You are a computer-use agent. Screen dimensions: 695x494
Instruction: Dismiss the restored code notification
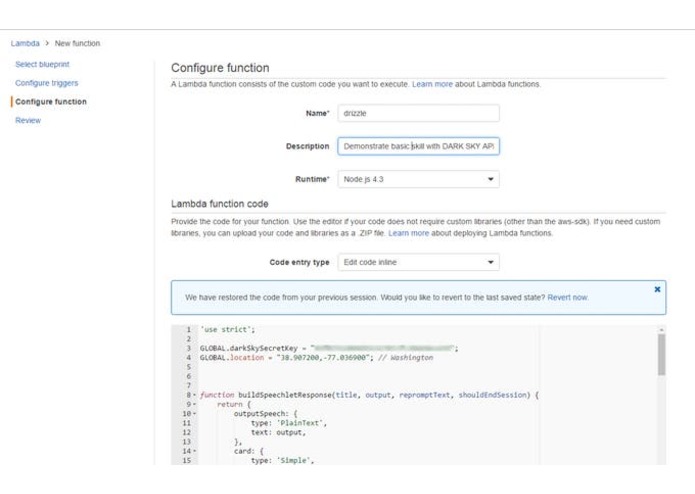tap(657, 289)
